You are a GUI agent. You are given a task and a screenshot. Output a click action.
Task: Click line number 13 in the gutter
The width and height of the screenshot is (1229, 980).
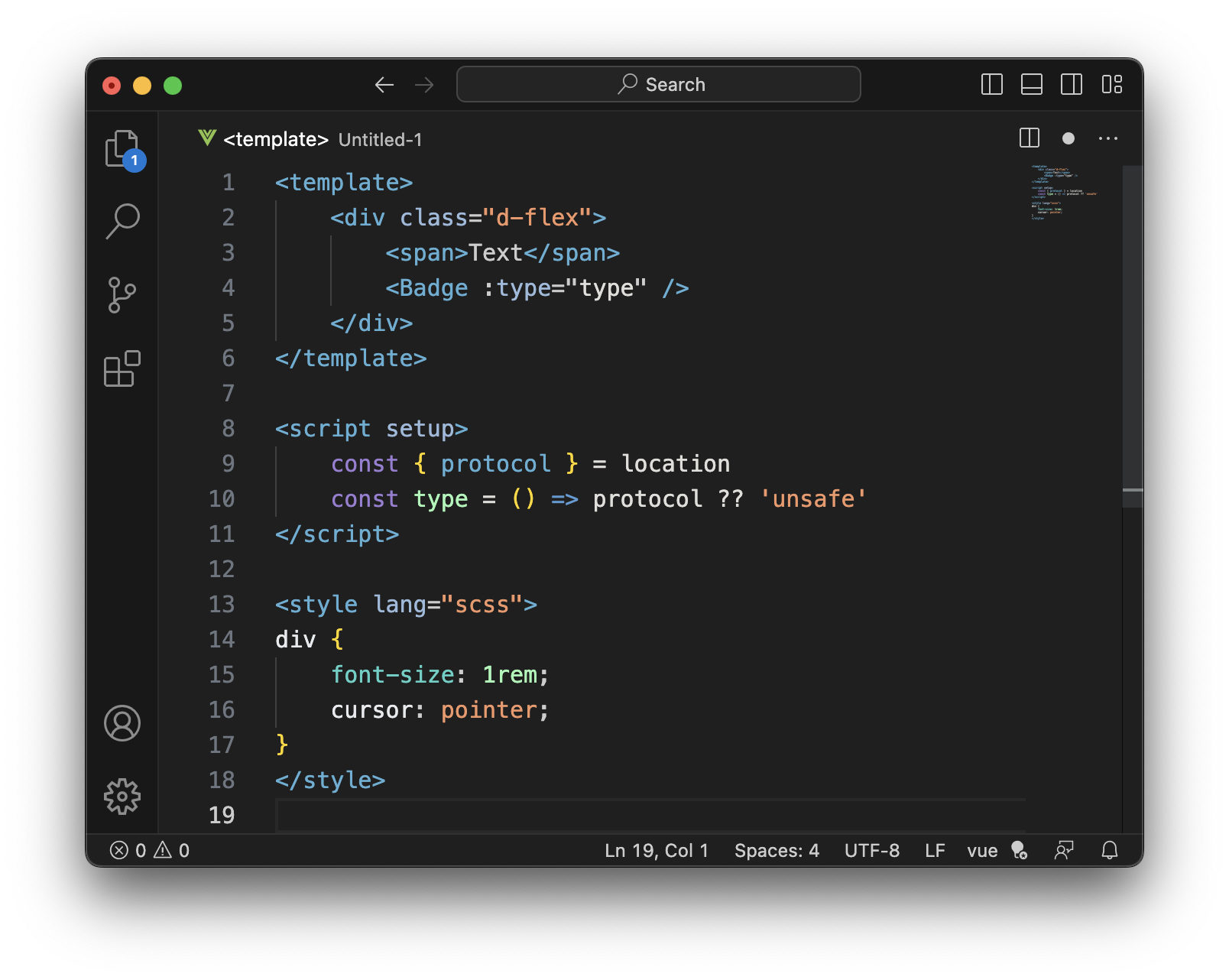(x=222, y=605)
